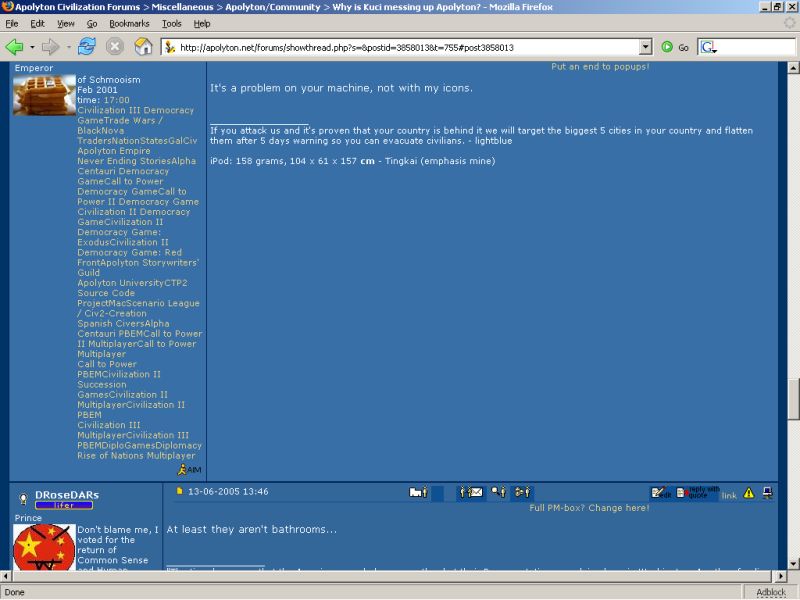The height and width of the screenshot is (600, 800).
Task: Click the Stop loading icon
Action: point(115,47)
